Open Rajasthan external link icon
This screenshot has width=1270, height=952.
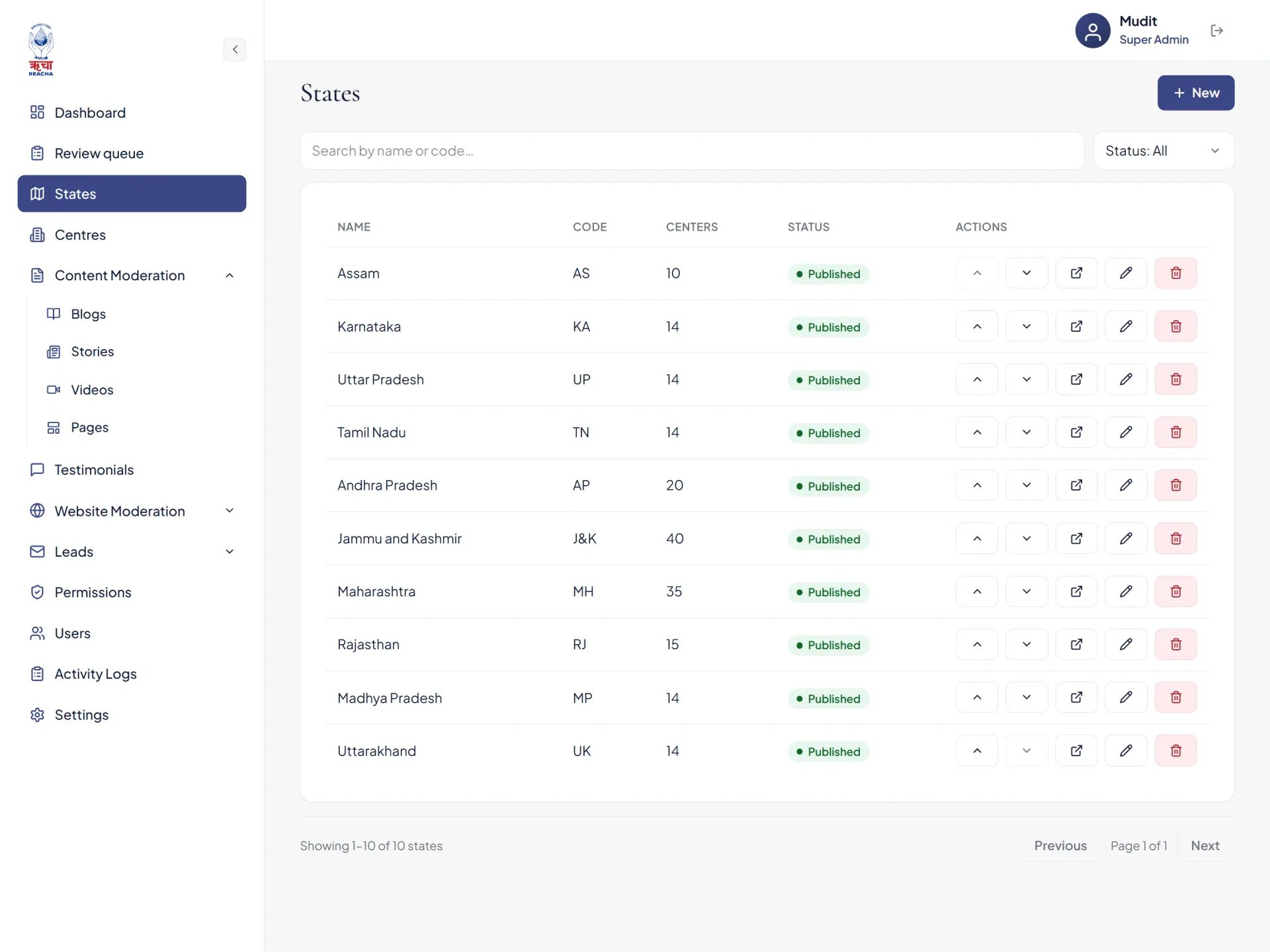coord(1076,644)
